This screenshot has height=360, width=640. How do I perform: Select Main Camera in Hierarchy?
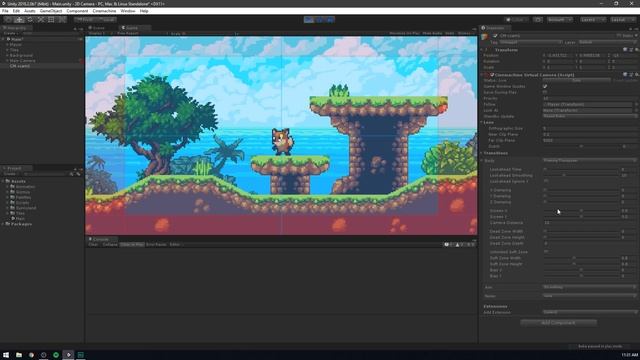[22, 61]
